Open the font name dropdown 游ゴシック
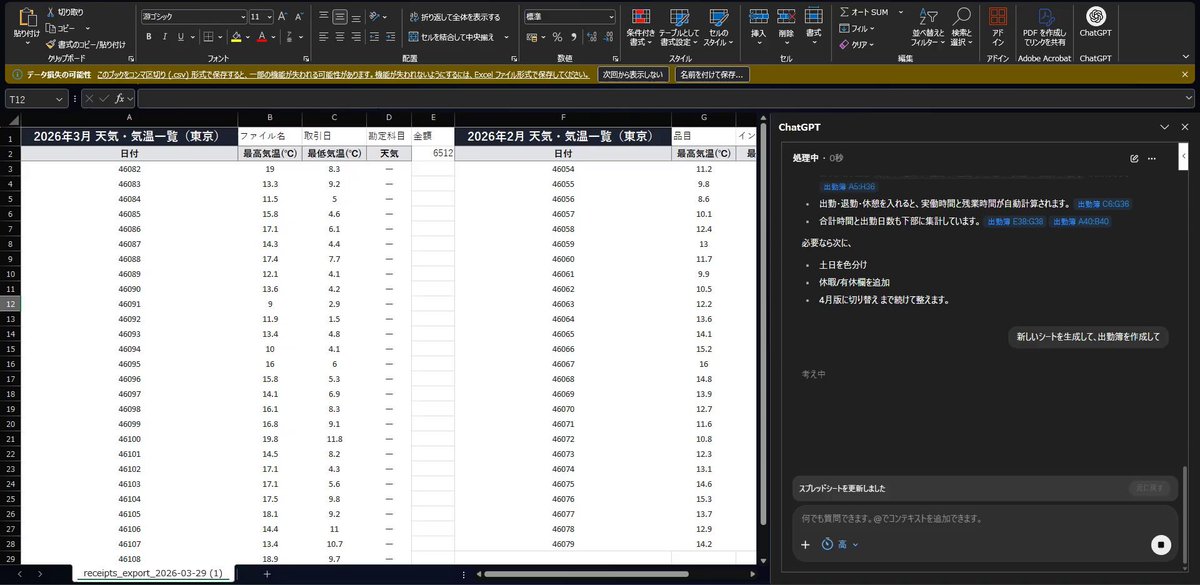 194,17
